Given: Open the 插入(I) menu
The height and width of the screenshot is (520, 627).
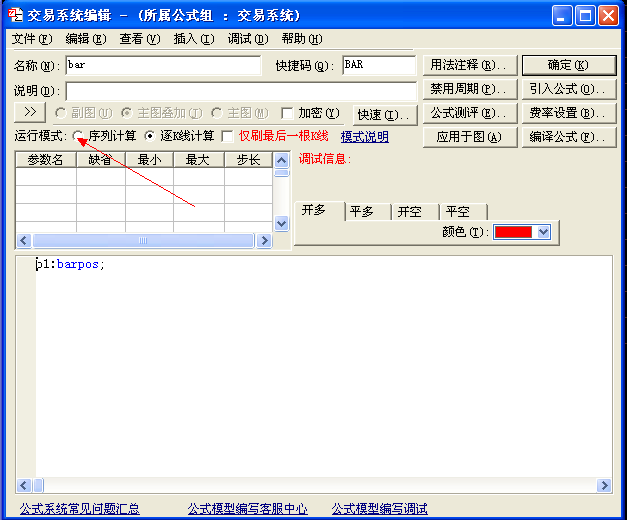Looking at the screenshot, I should point(194,39).
